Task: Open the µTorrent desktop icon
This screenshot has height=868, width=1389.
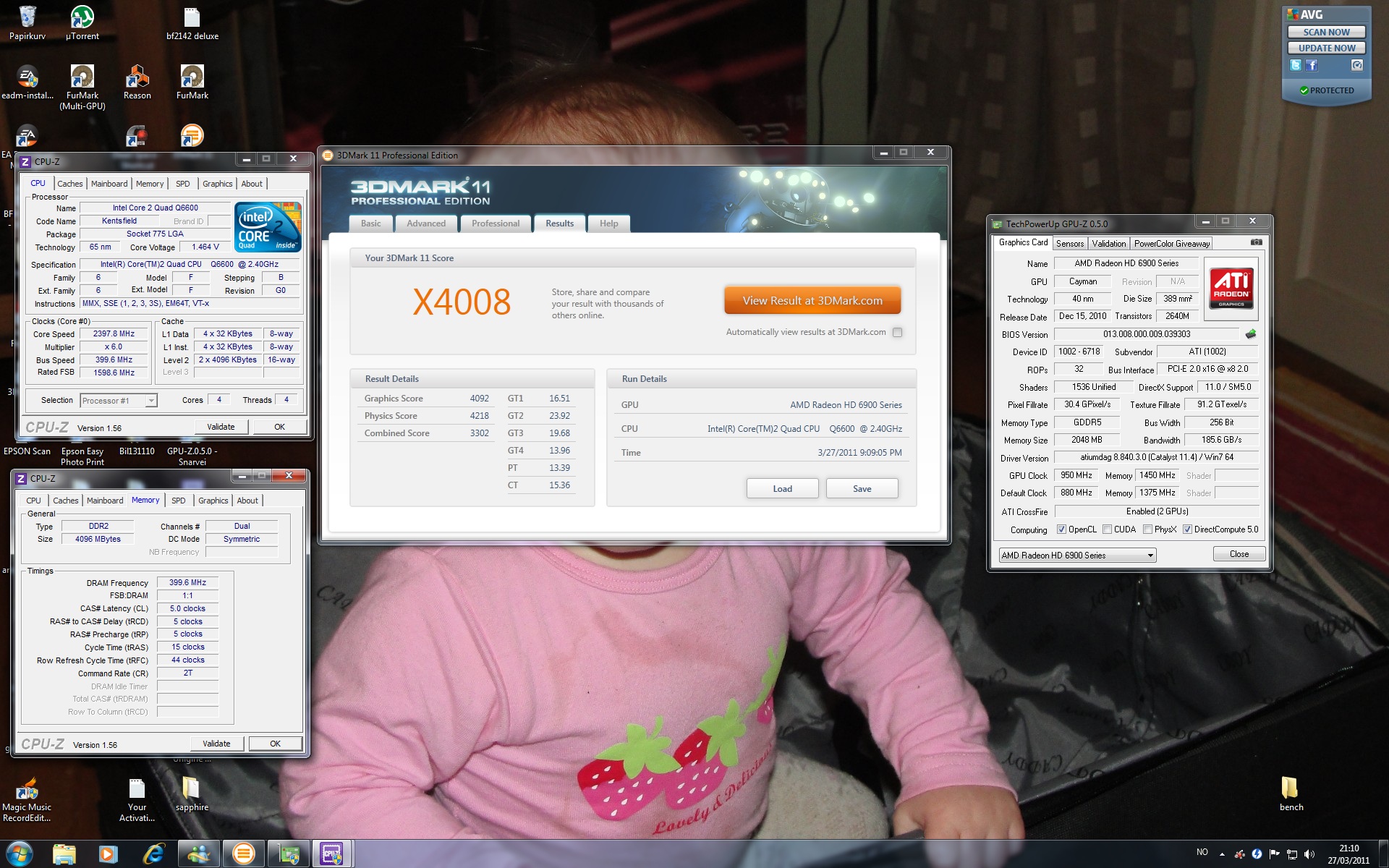Action: pos(82,22)
